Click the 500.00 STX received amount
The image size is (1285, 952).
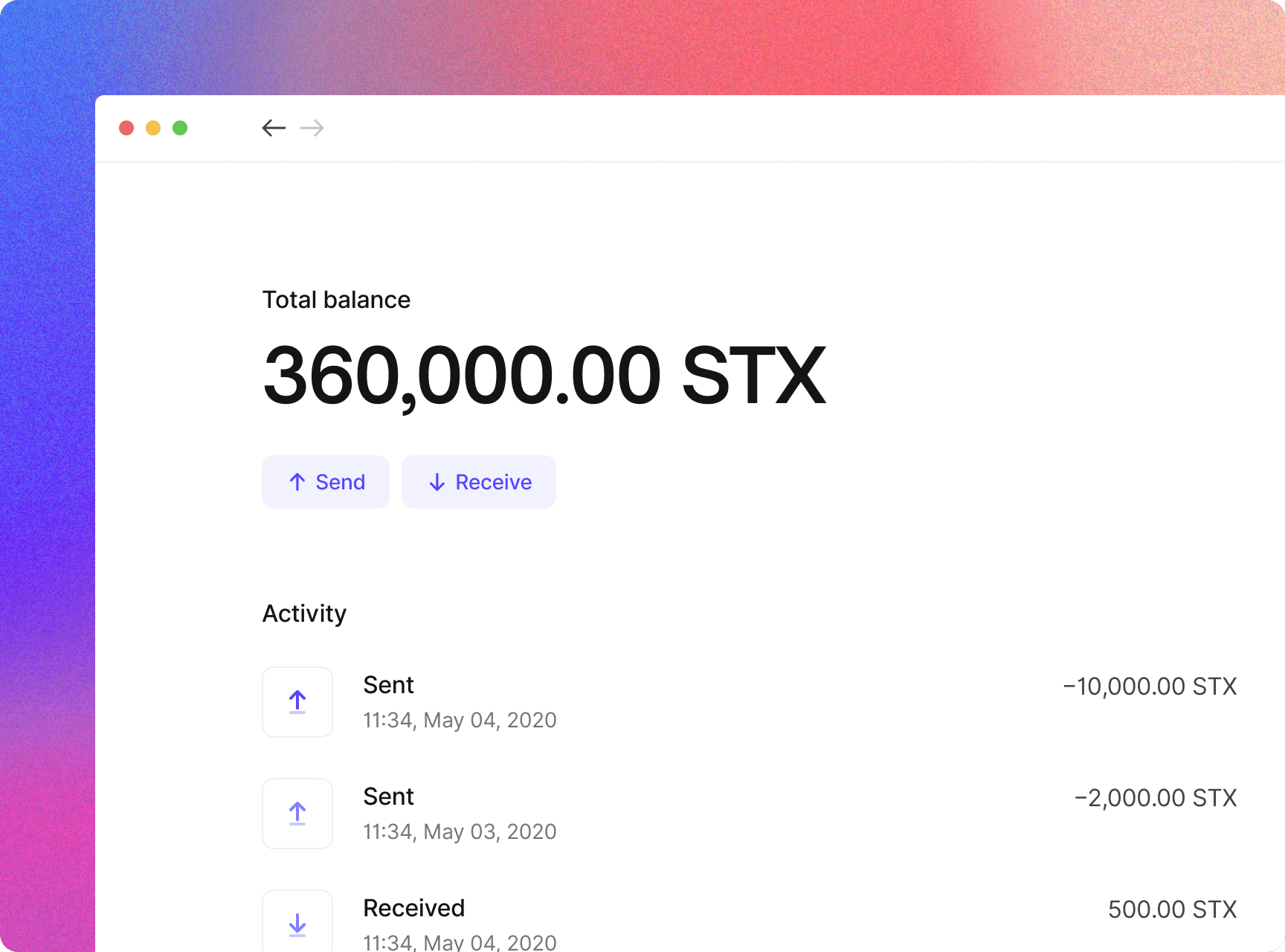coord(1172,909)
